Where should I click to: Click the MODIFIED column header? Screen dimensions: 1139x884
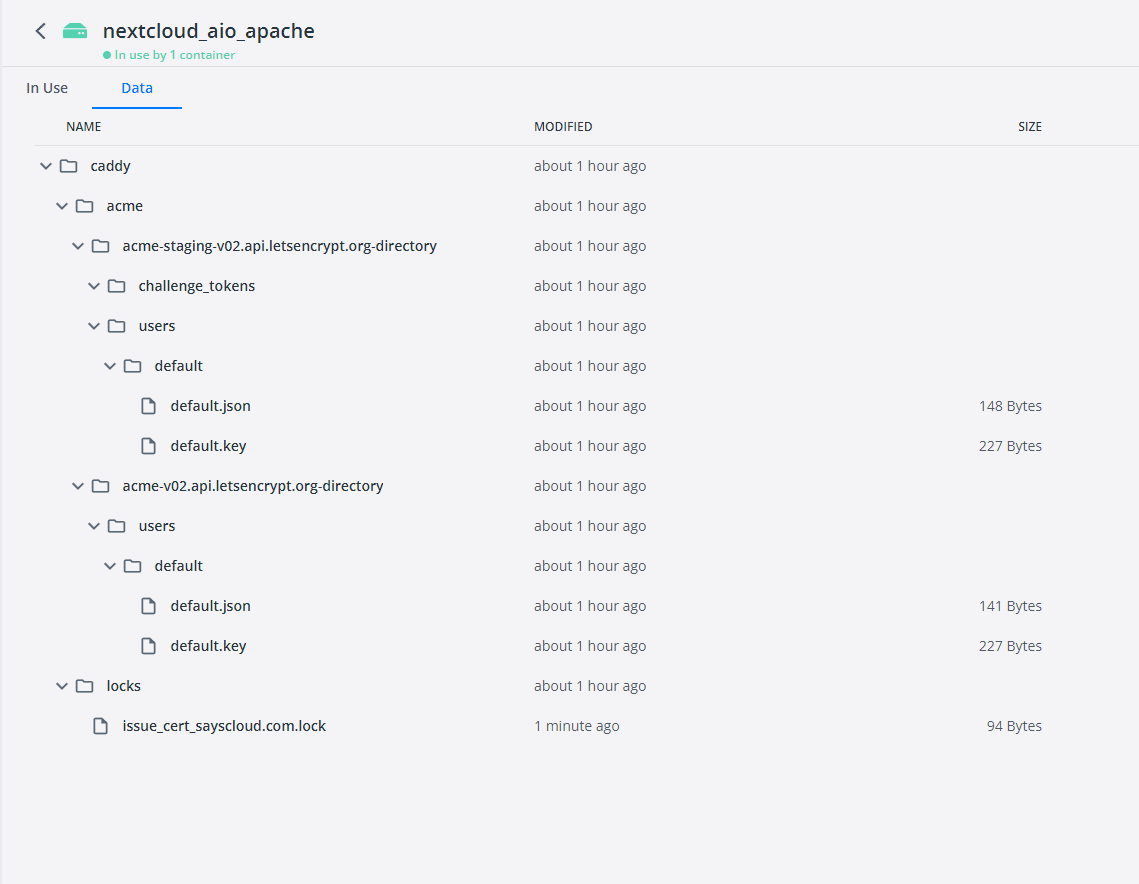[563, 126]
